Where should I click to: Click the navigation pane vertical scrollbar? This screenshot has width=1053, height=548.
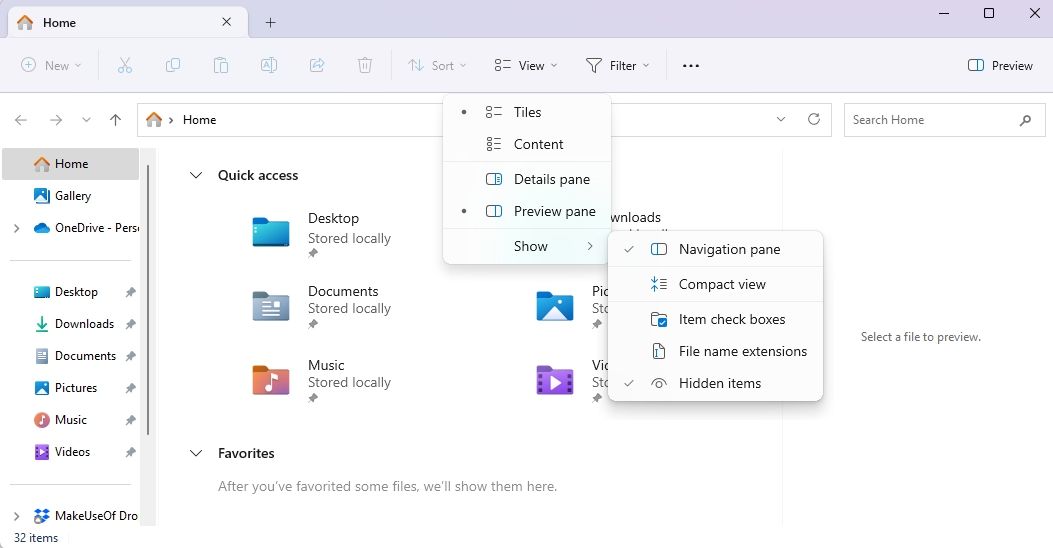148,300
